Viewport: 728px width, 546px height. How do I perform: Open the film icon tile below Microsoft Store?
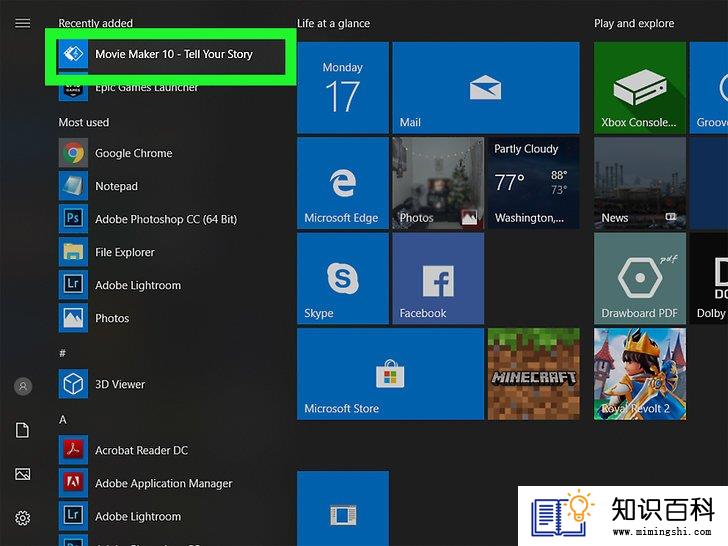pyautogui.click(x=343, y=508)
